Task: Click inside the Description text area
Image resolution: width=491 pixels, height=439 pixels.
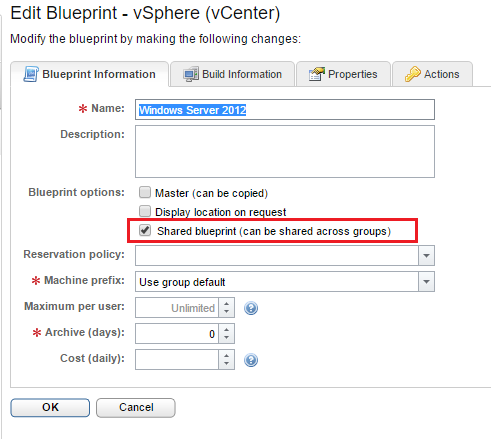Action: click(x=285, y=151)
